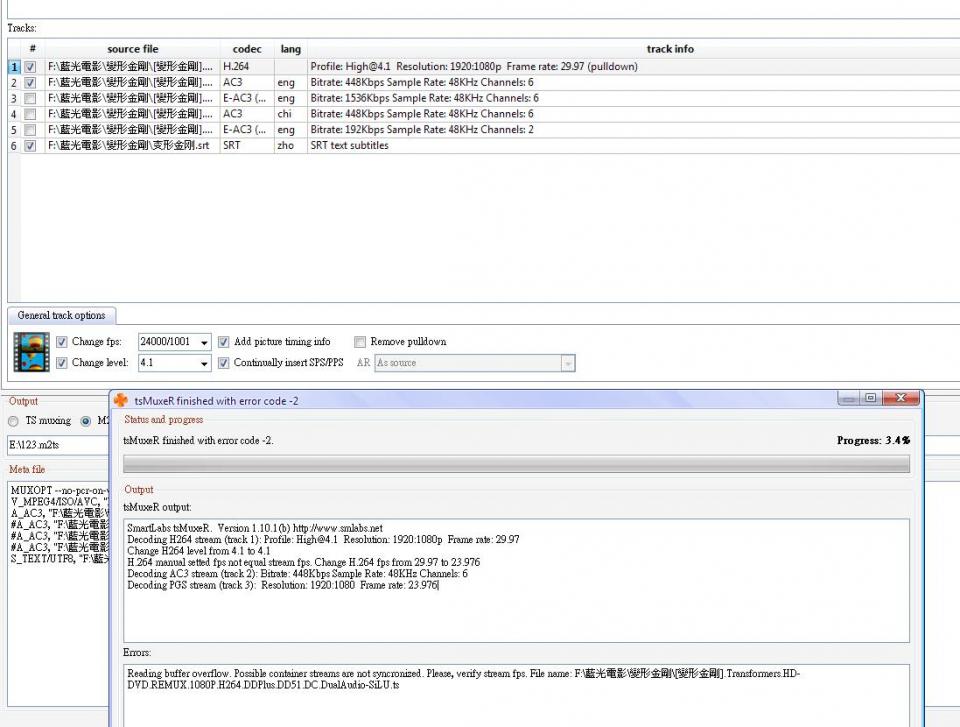960x727 pixels.
Task: Enable the Remove pulldown checkbox
Action: tap(361, 342)
